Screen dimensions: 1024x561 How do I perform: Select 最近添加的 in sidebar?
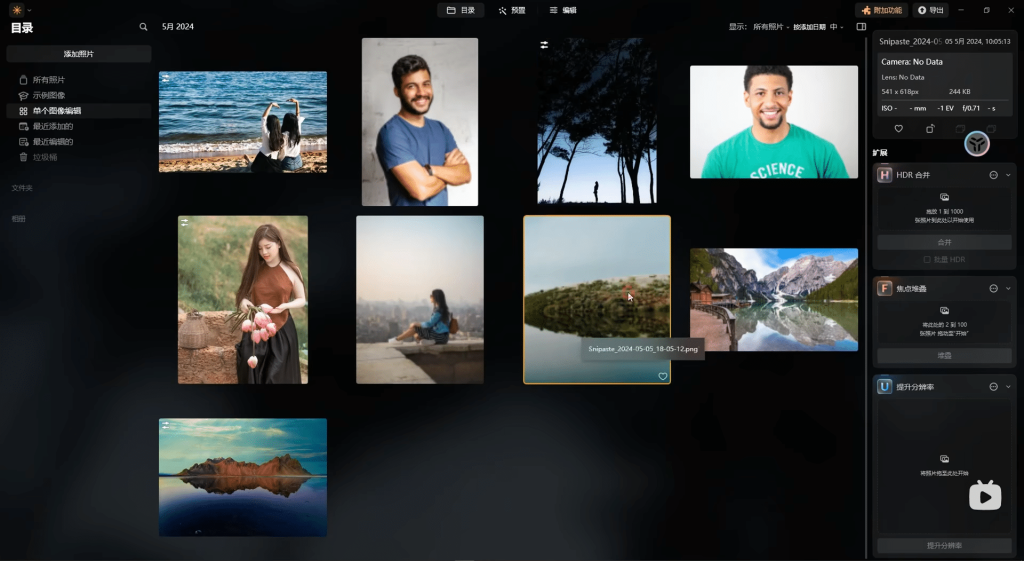[52, 126]
